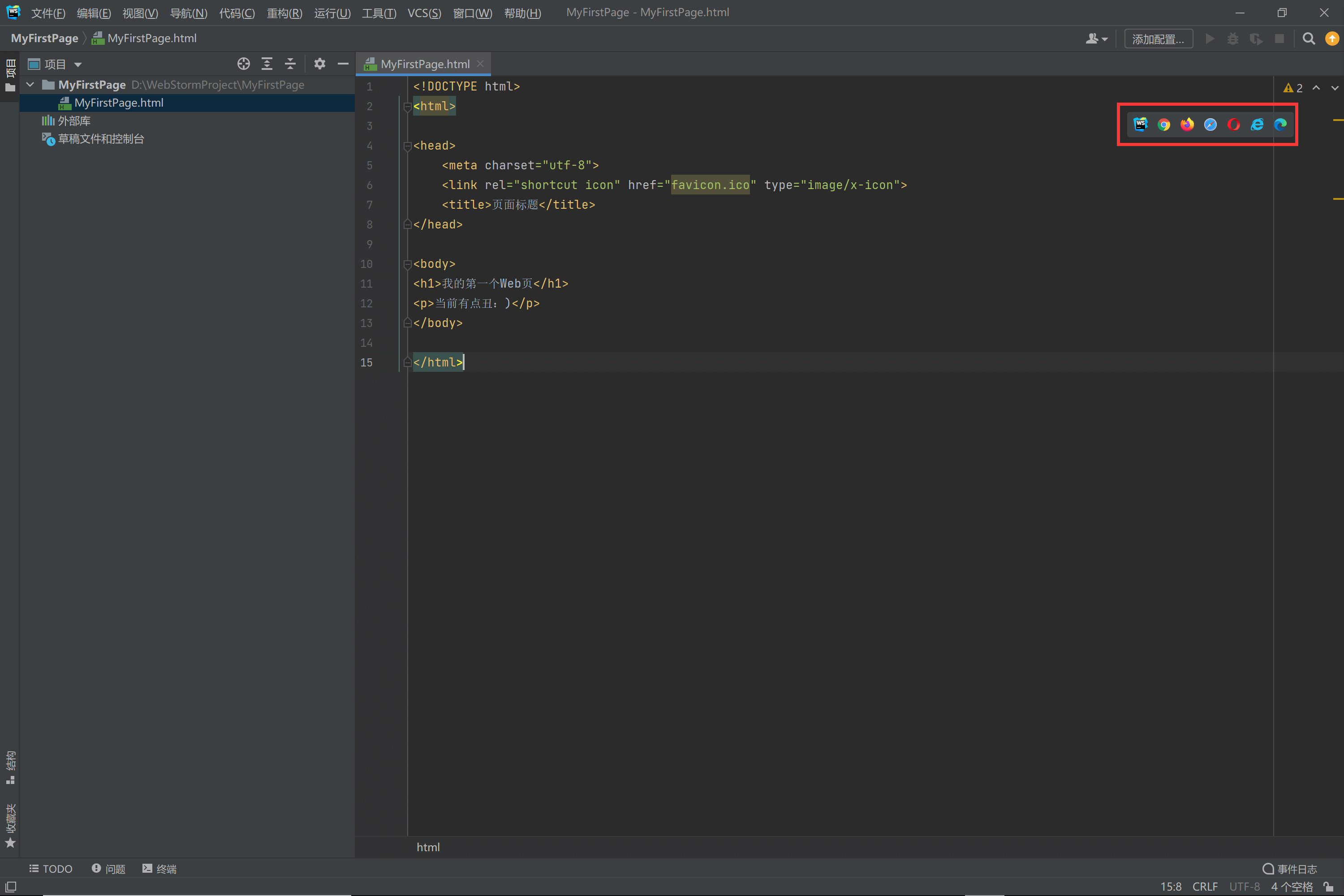Viewport: 1344px width, 896px height.
Task: Open 事件日志 event log
Action: (1290, 869)
